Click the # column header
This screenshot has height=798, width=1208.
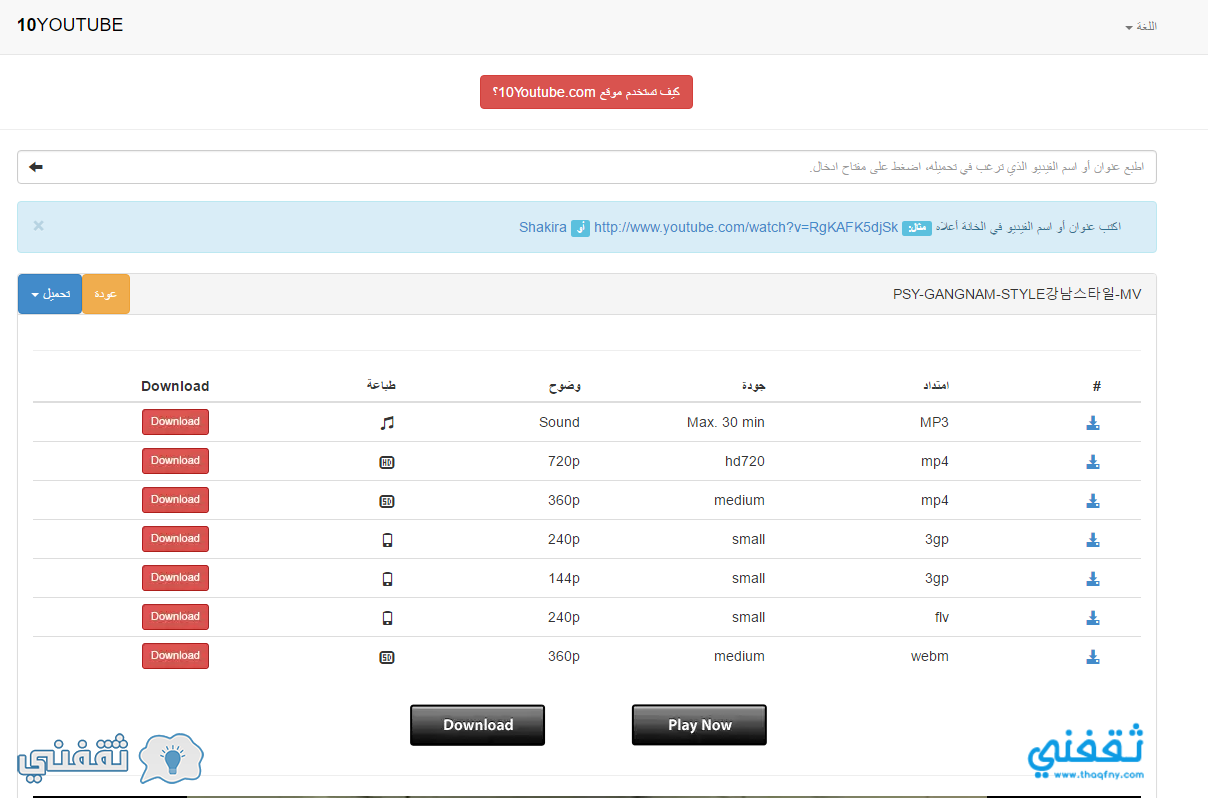[1096, 386]
